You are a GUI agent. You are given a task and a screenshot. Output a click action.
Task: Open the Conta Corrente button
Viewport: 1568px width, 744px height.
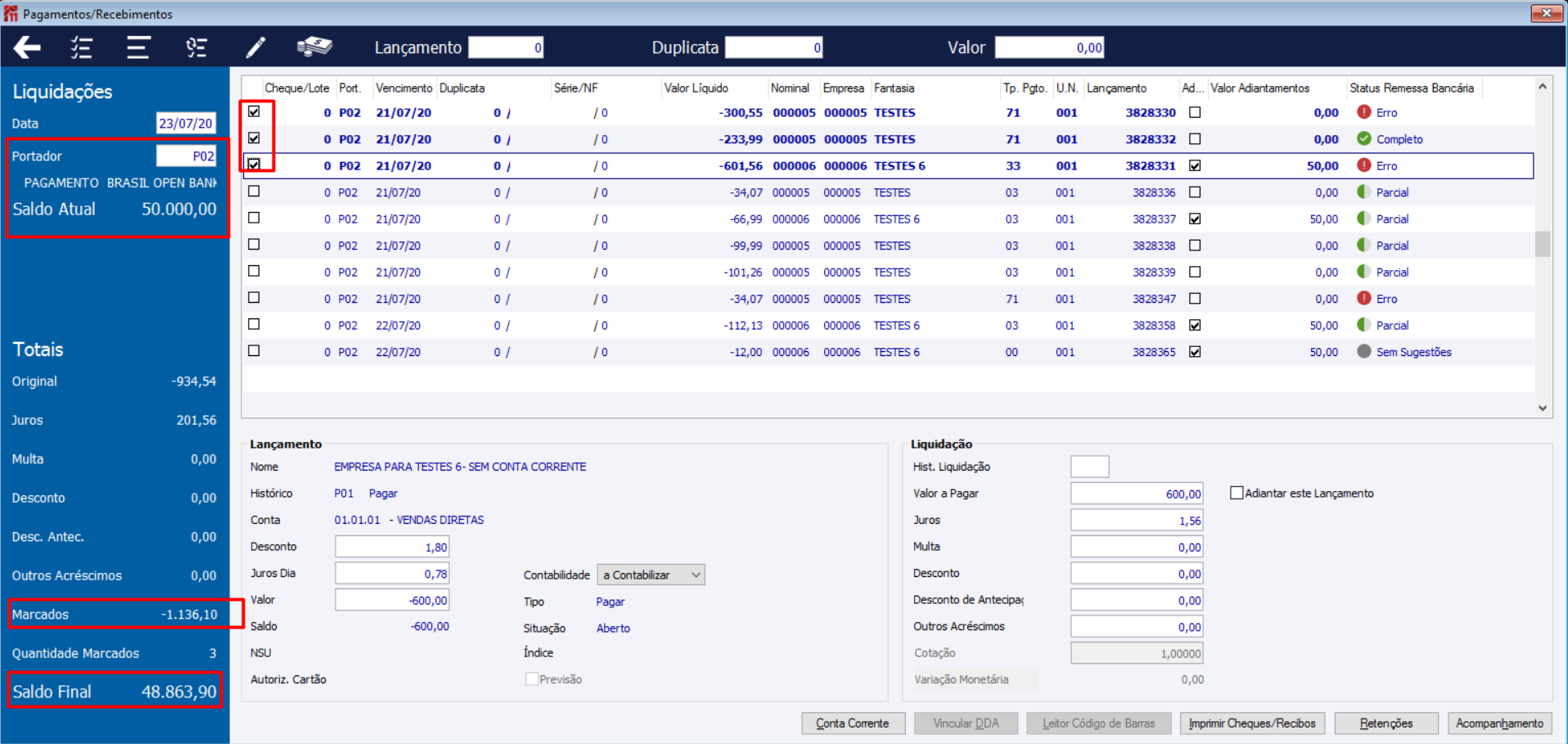click(x=853, y=724)
